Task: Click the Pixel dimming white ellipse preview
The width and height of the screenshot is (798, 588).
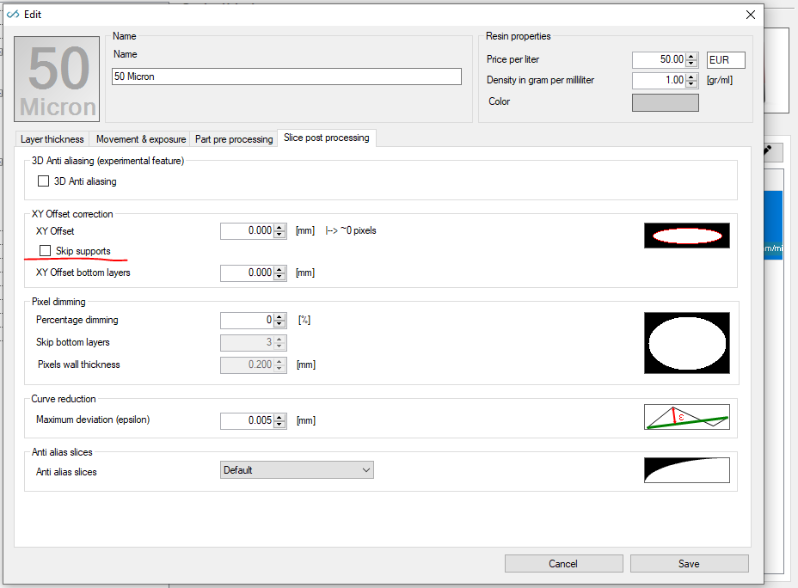Action: [687, 343]
